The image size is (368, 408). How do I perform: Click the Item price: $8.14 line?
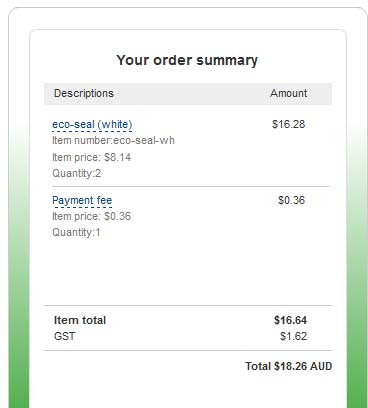pyautogui.click(x=92, y=157)
